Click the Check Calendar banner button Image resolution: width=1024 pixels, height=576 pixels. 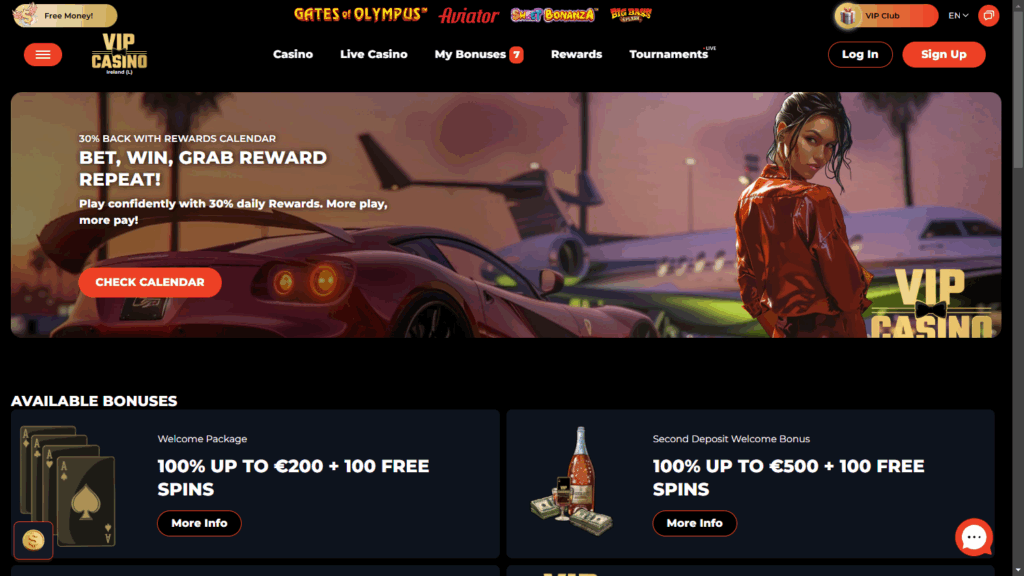(x=150, y=282)
